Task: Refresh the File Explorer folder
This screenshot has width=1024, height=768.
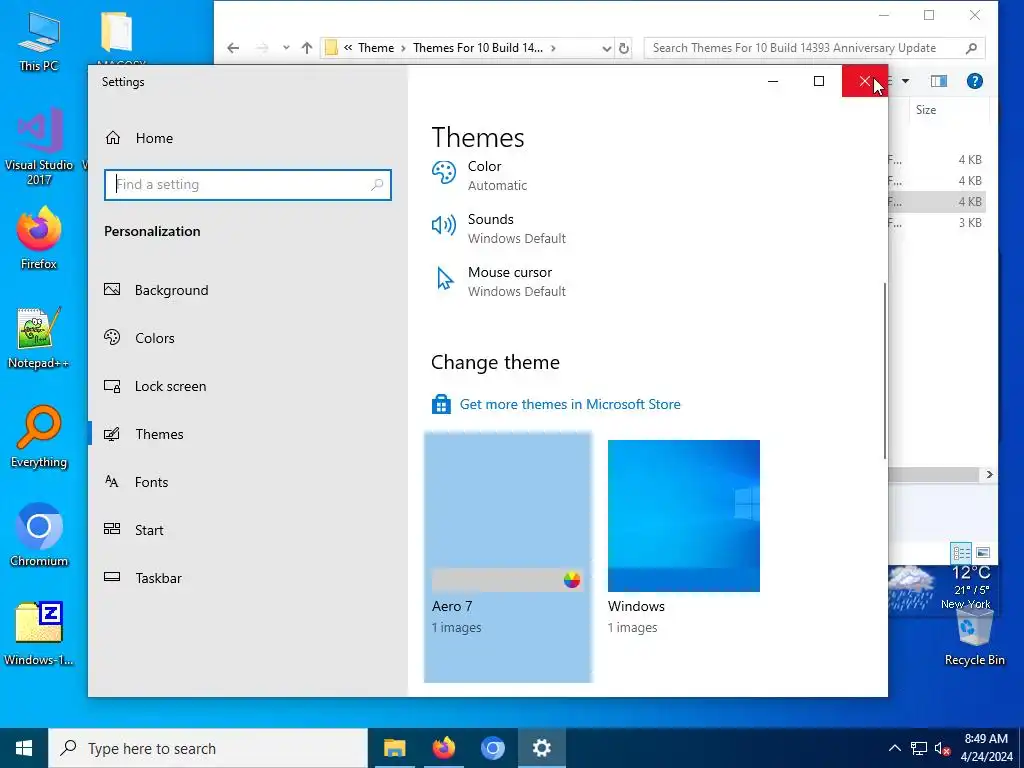Action: point(624,48)
